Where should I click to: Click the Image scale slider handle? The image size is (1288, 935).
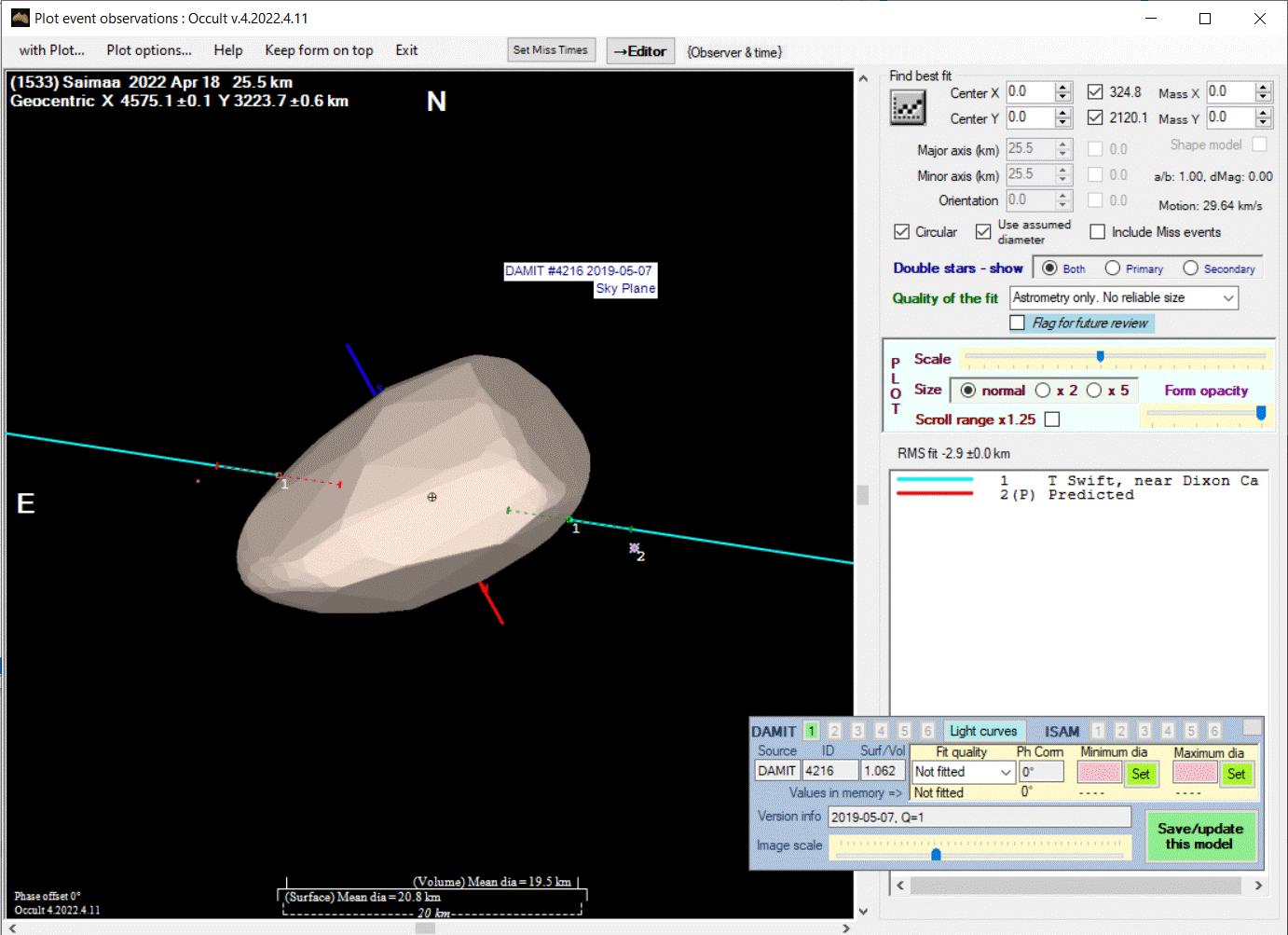(936, 854)
